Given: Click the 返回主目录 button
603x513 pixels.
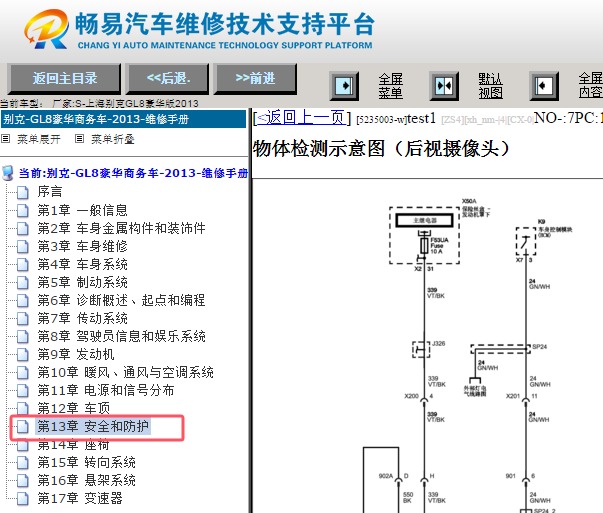Looking at the screenshot, I should (x=64, y=79).
